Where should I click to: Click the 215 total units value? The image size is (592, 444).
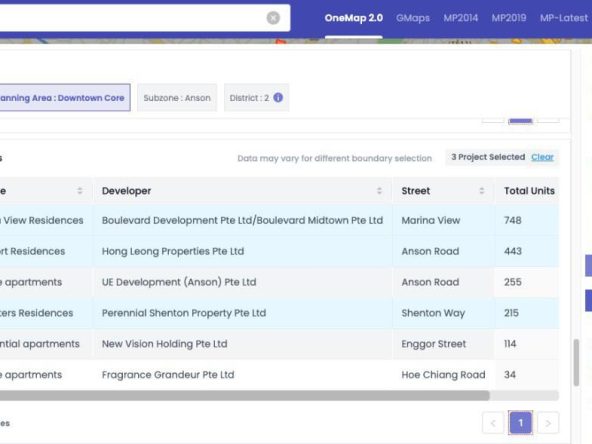coord(511,313)
